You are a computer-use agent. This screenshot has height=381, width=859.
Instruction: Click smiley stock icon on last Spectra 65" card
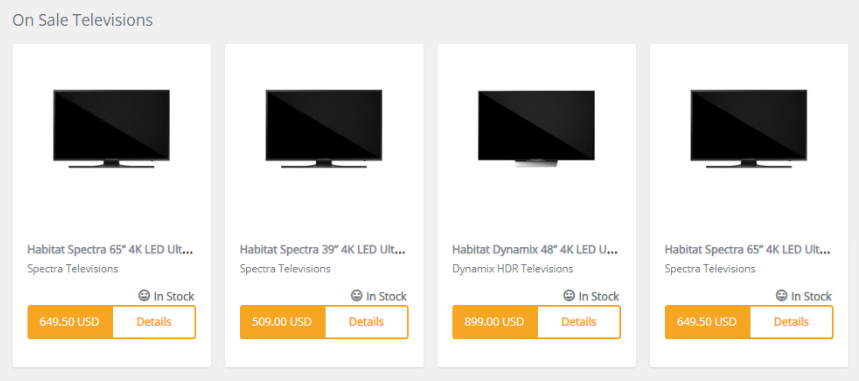[782, 296]
